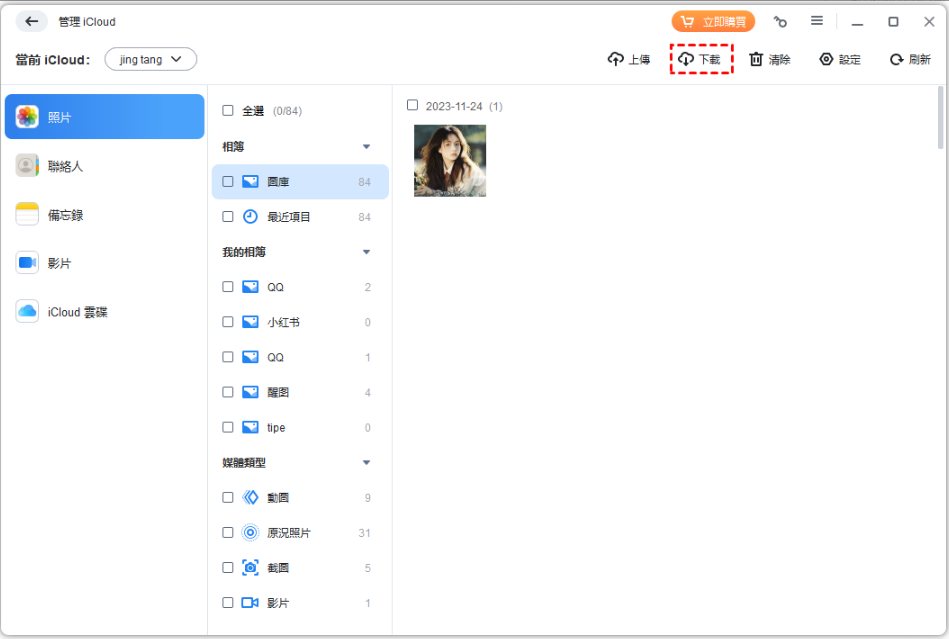Click the 刷新 refresh button
Screen dimensions: 949x639
[x=910, y=59]
